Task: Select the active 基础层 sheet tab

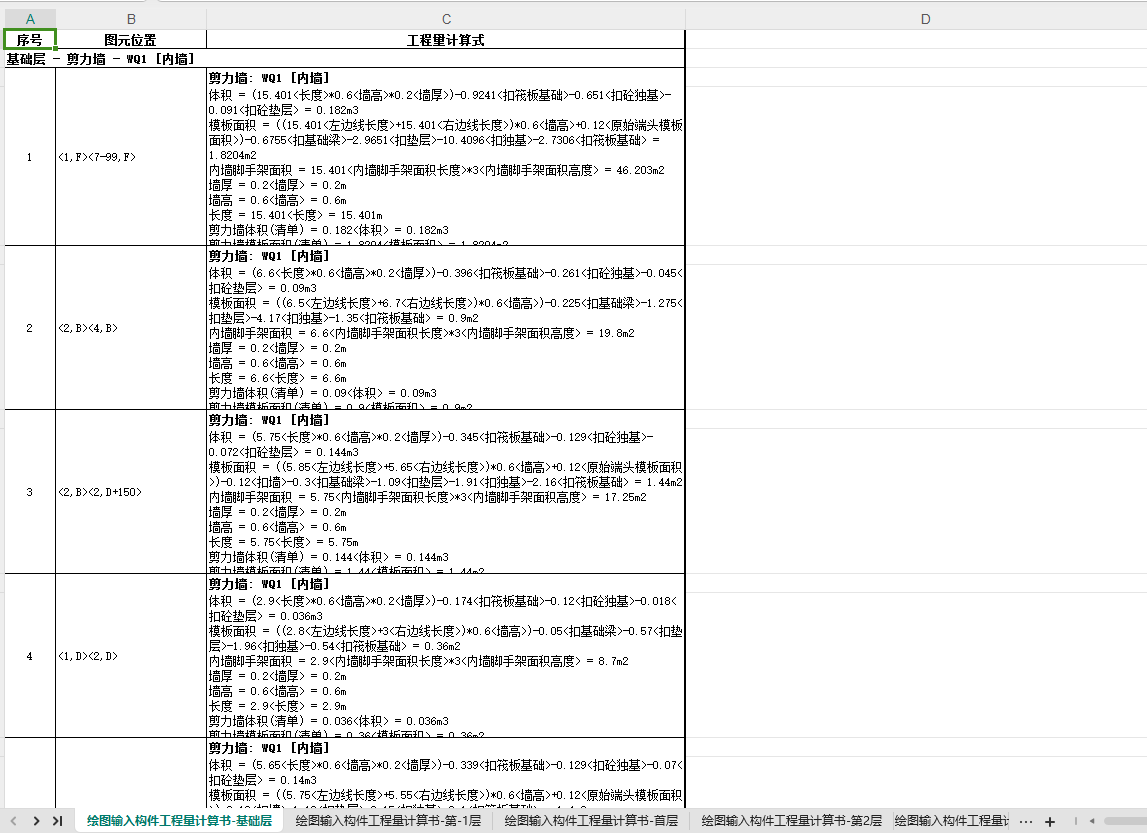Action: [x=179, y=821]
